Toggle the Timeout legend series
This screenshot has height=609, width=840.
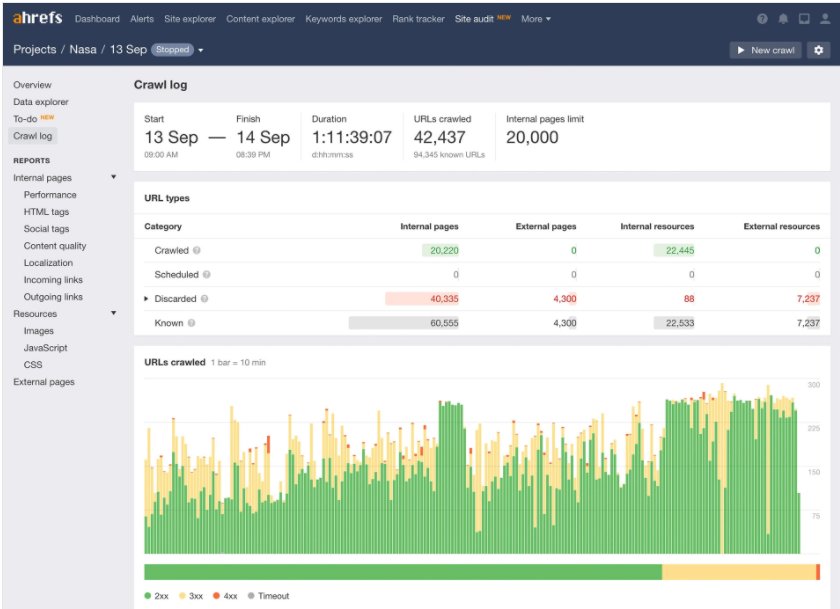(x=267, y=596)
